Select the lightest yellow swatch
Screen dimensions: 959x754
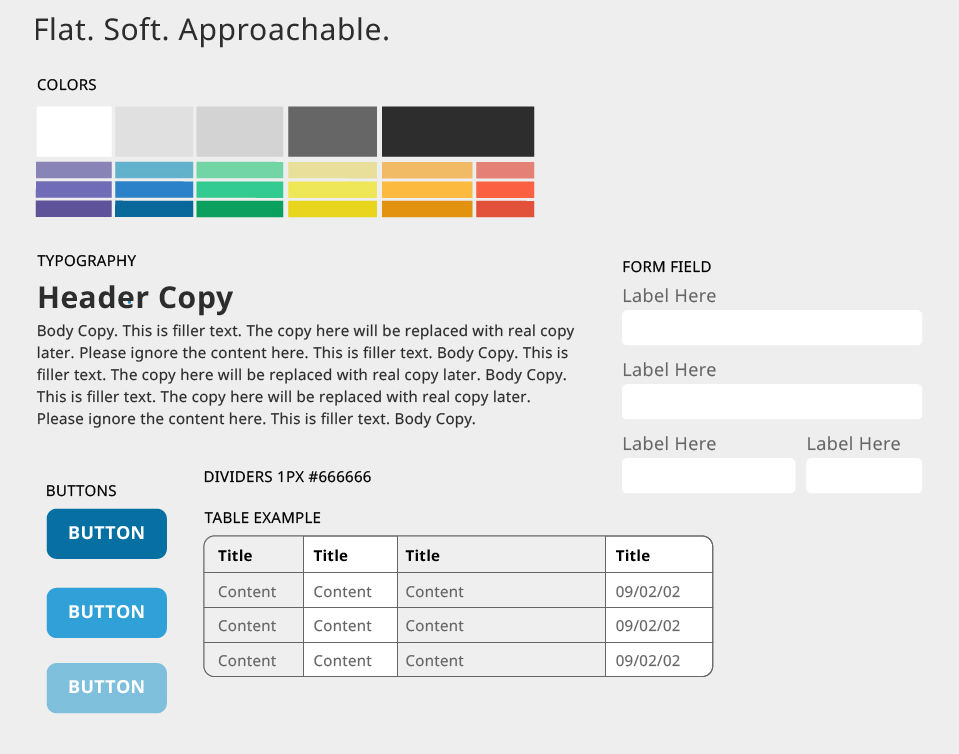[332, 170]
